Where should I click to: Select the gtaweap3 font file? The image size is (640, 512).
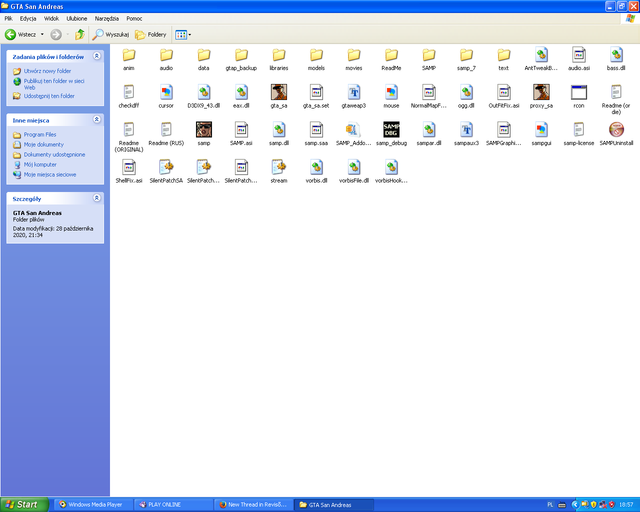tap(354, 96)
